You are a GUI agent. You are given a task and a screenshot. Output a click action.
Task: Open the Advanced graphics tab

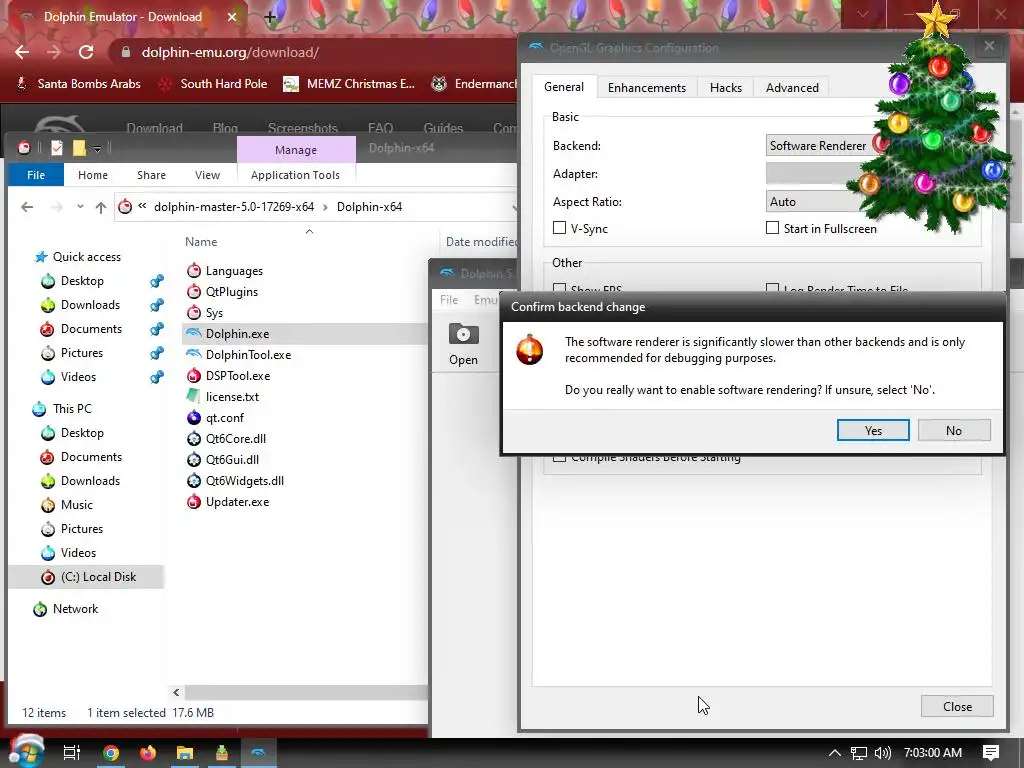(x=792, y=88)
